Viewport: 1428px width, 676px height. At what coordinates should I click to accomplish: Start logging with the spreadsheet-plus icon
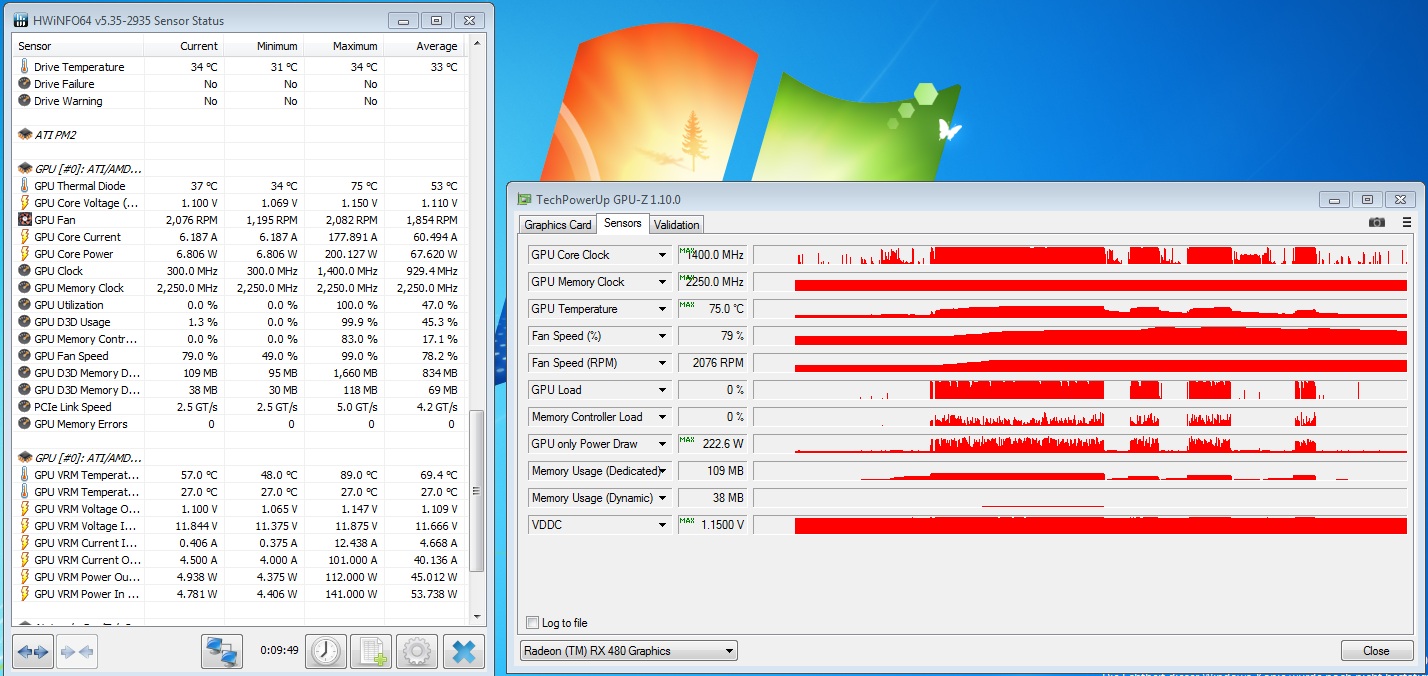[371, 652]
